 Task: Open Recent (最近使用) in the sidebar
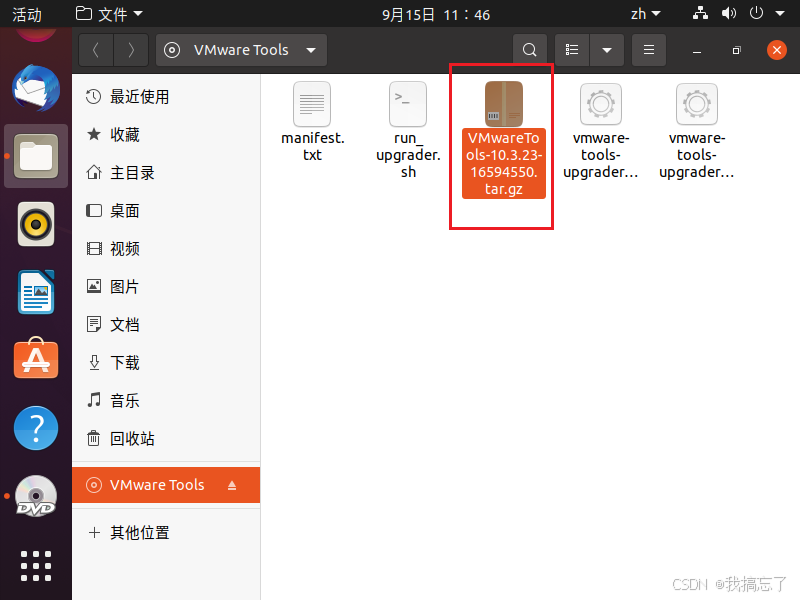coord(166,96)
